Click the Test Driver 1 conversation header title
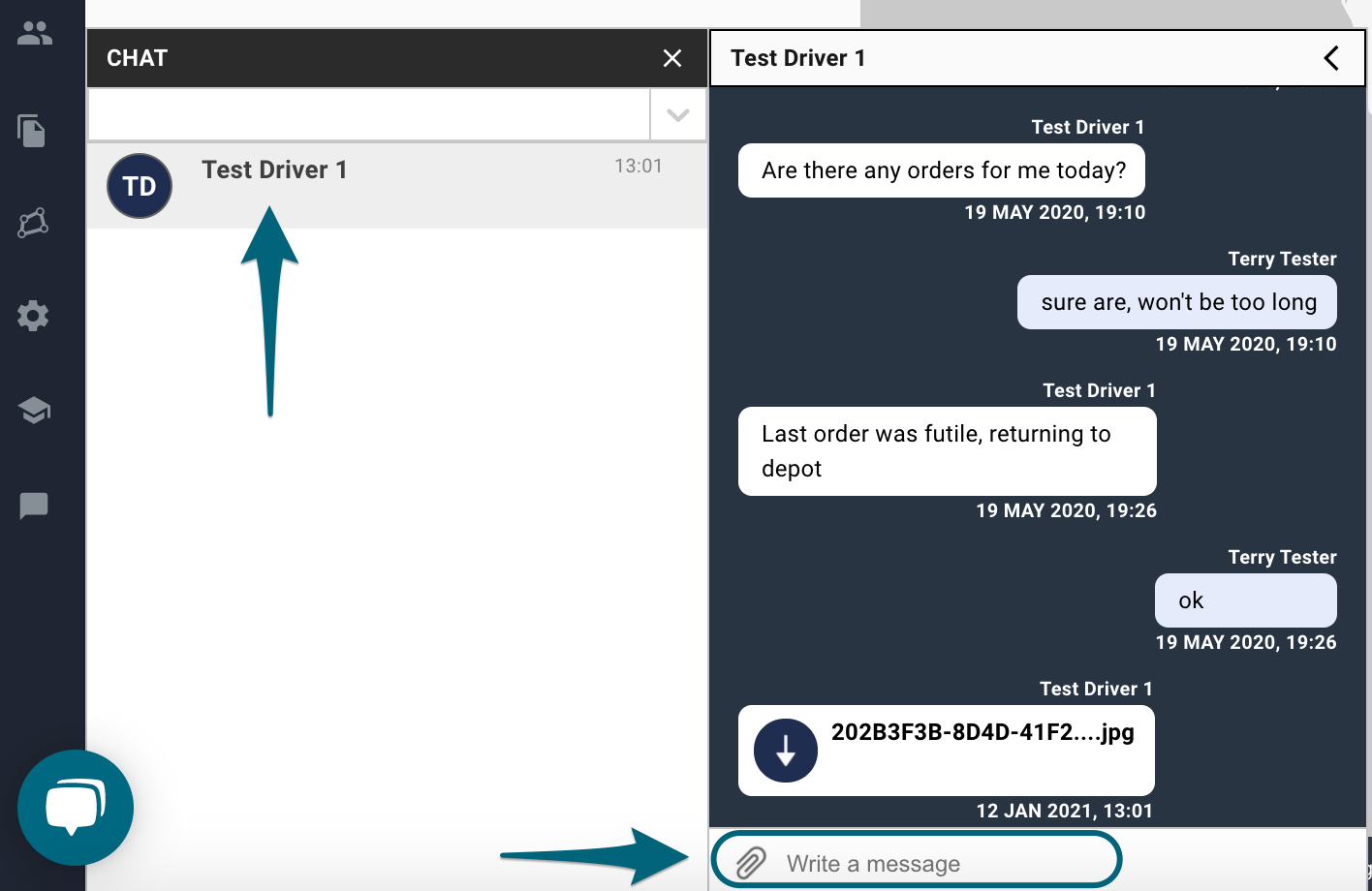The image size is (1372, 891). coord(798,58)
